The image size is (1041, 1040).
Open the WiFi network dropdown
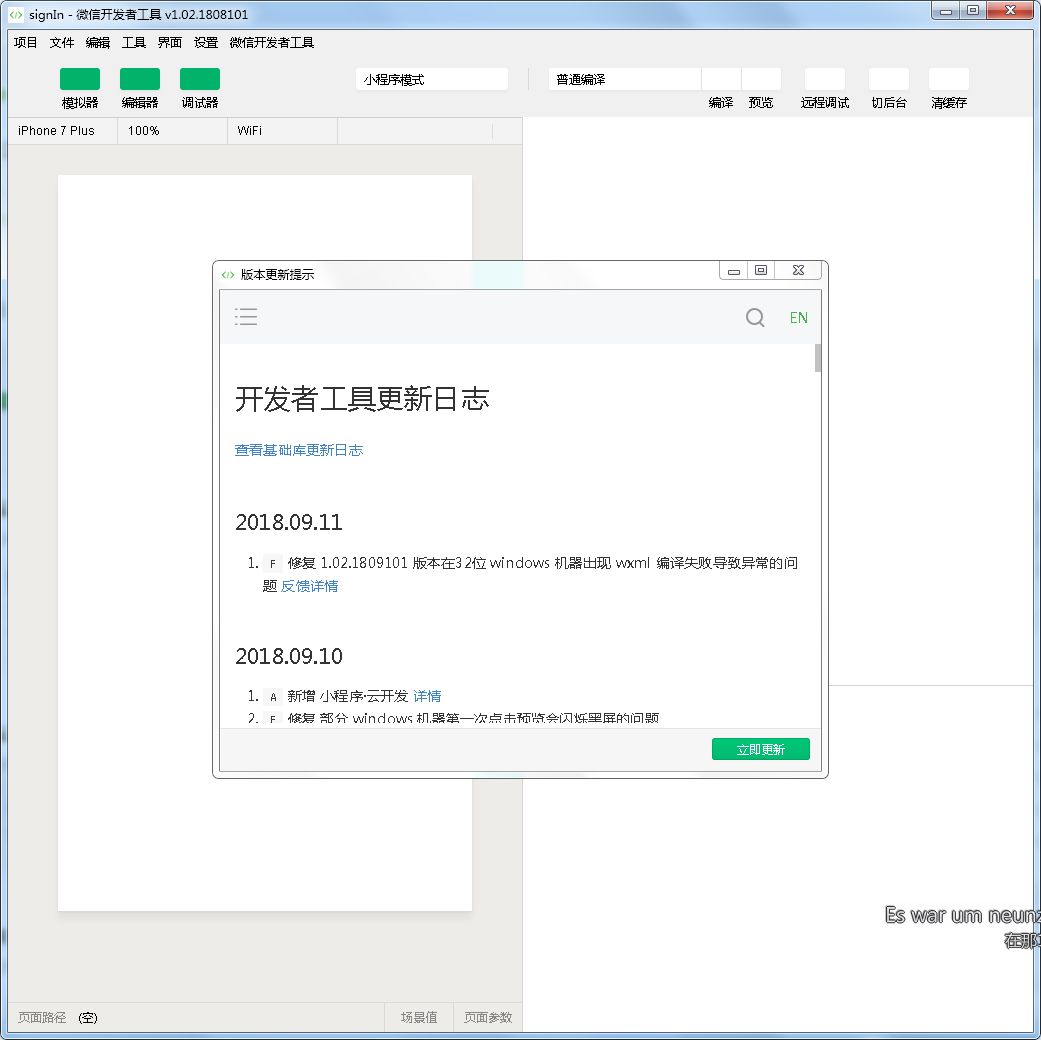[283, 131]
